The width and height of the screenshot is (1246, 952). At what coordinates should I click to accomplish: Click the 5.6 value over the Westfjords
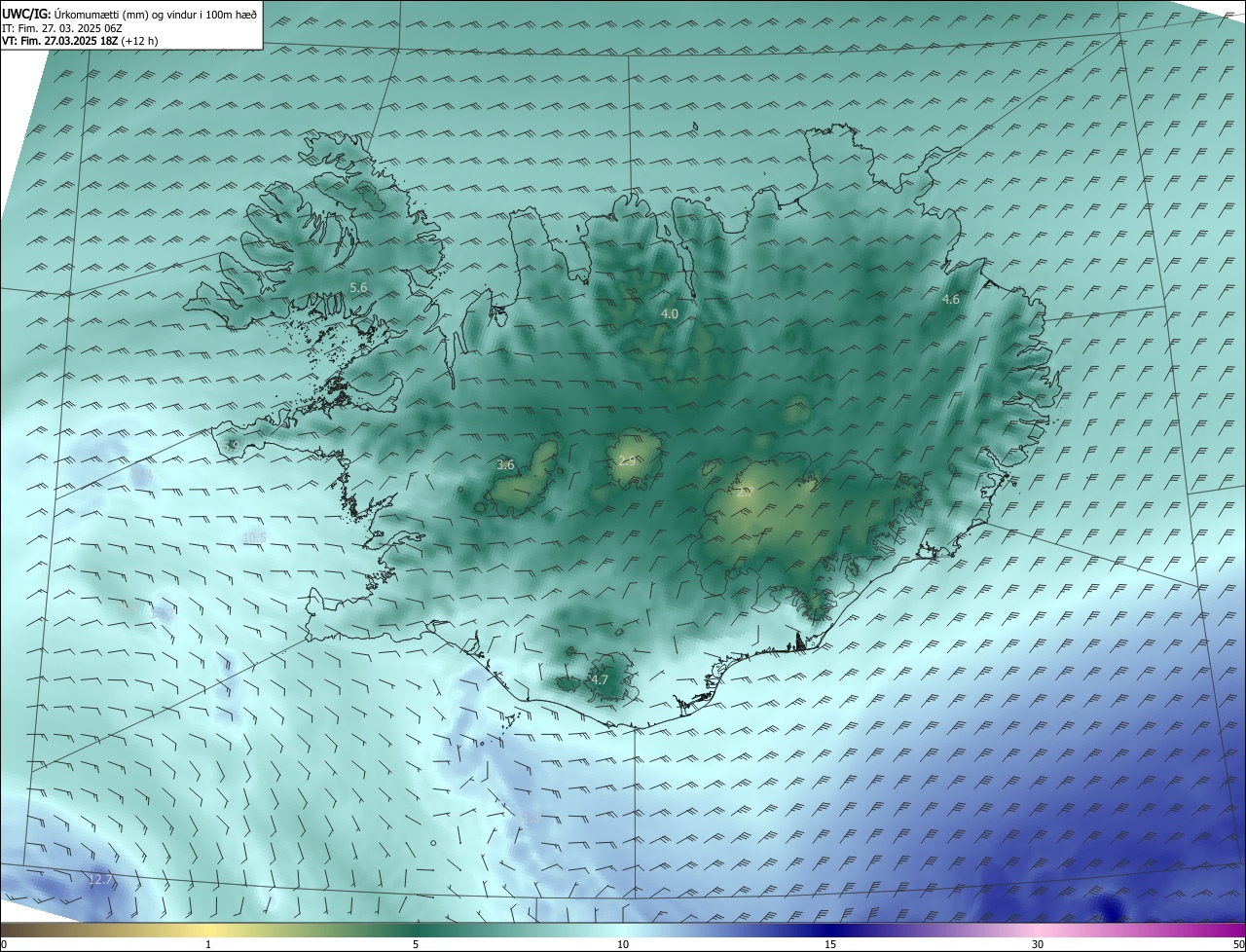pos(358,287)
